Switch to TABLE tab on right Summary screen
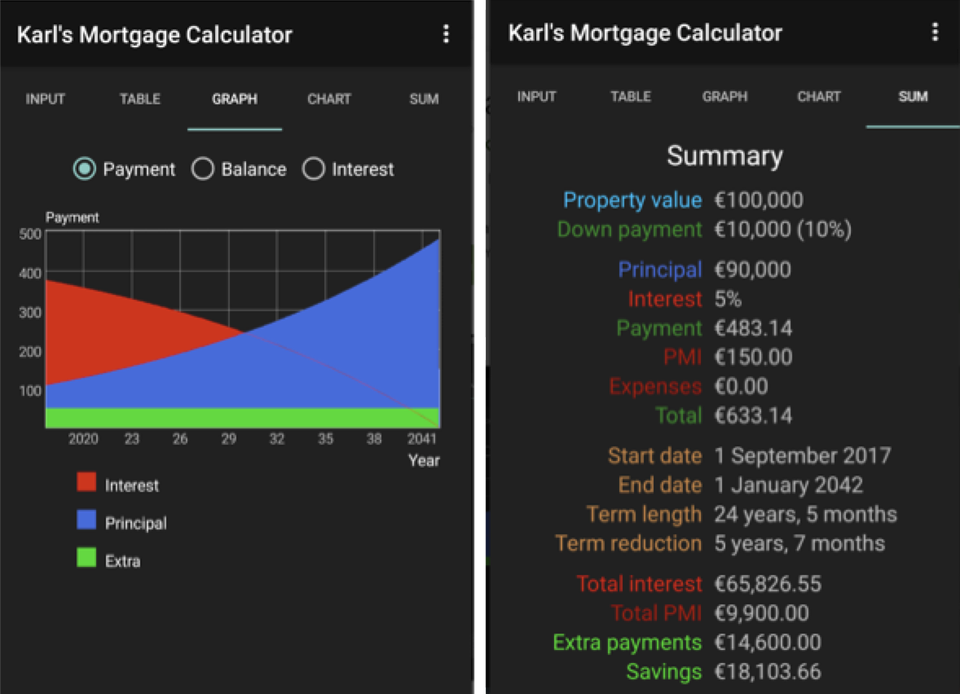The image size is (960, 694). pyautogui.click(x=631, y=97)
